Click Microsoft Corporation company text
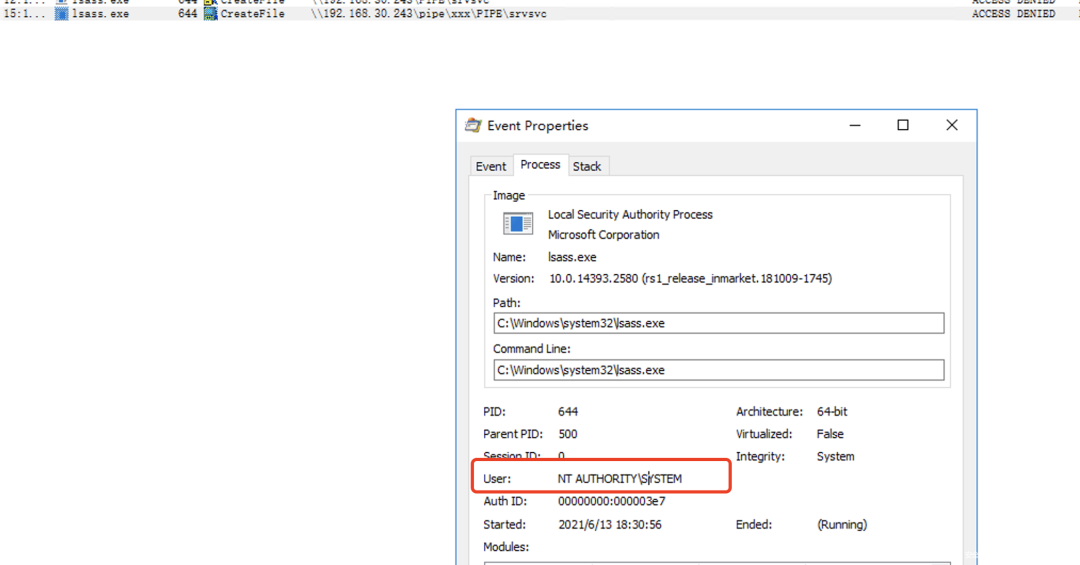The width and height of the screenshot is (1080, 565). (603, 234)
